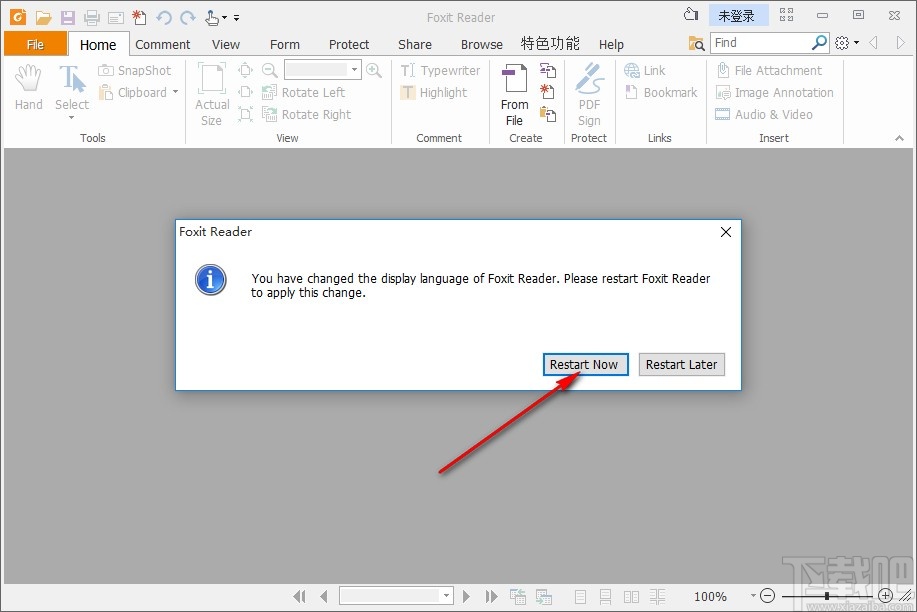This screenshot has height=612, width=917.
Task: Click the SnapShot tool
Action: click(x=135, y=71)
